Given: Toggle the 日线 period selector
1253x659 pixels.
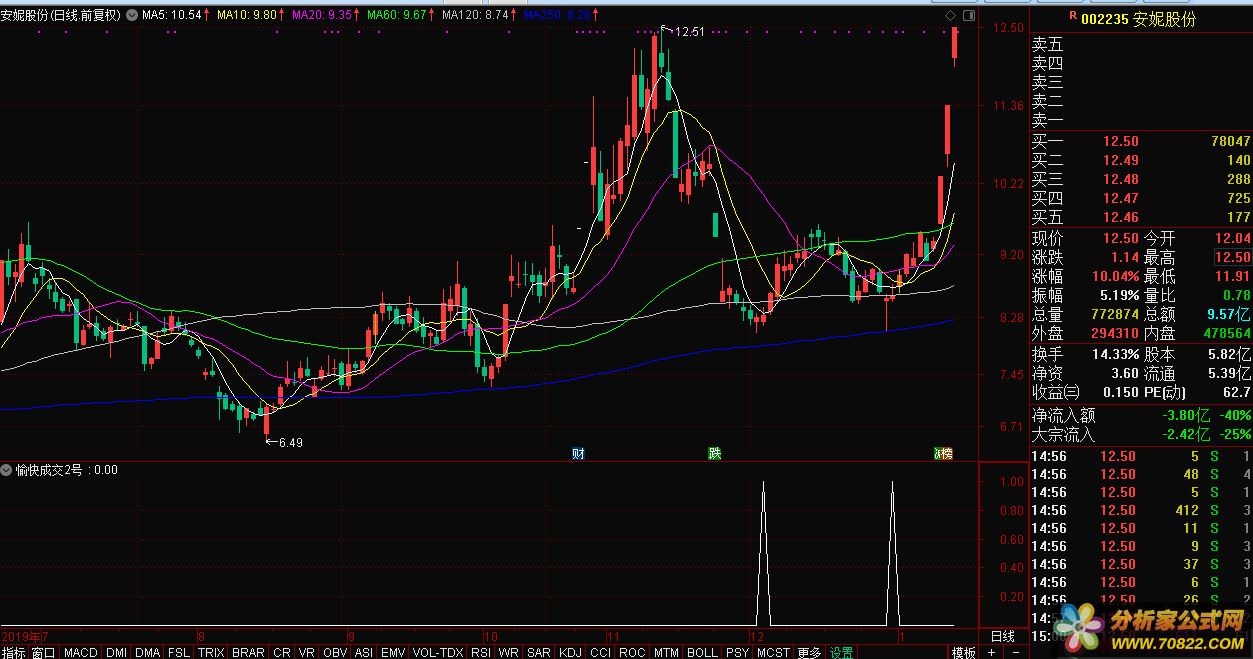Looking at the screenshot, I should [x=1001, y=636].
